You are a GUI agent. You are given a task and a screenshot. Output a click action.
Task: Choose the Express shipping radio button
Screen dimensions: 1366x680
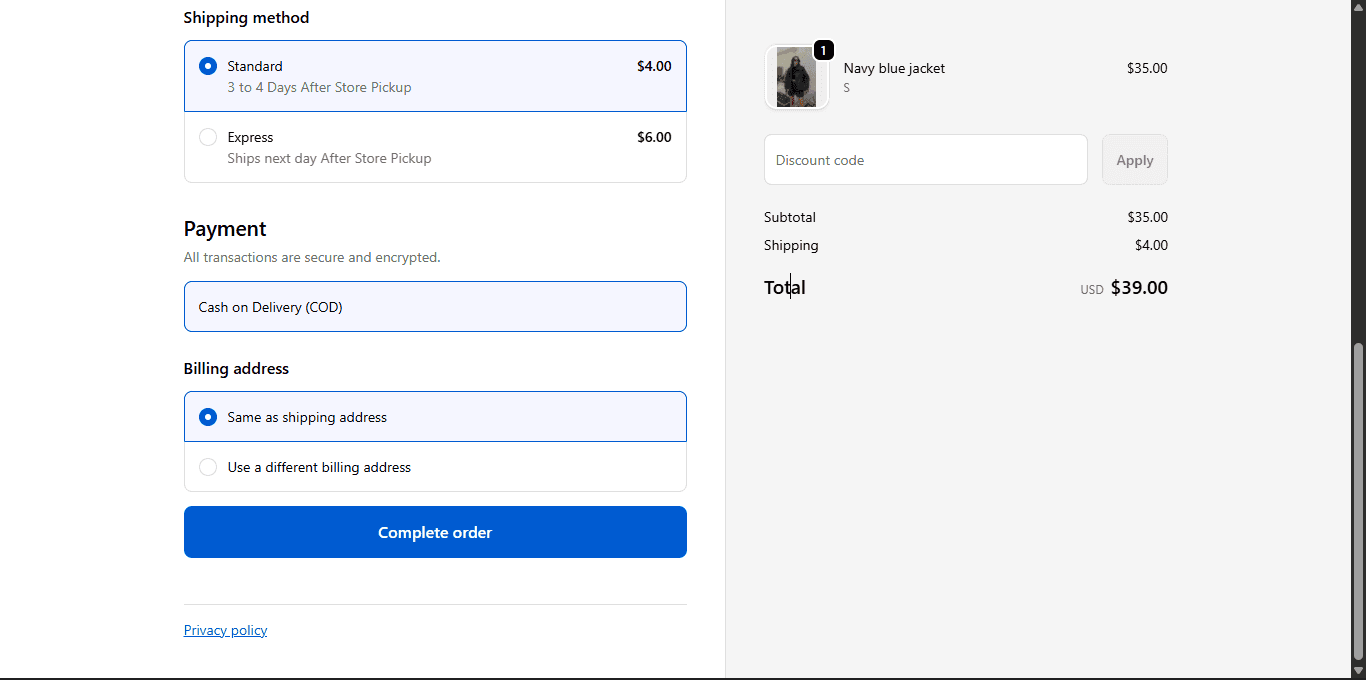tap(208, 137)
